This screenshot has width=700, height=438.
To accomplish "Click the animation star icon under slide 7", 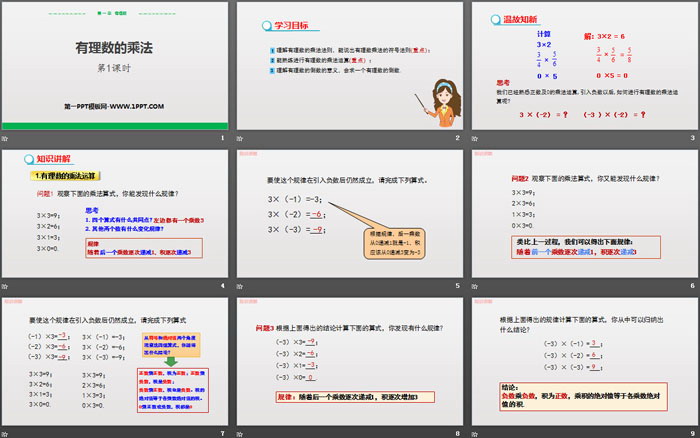I will (x=6, y=434).
